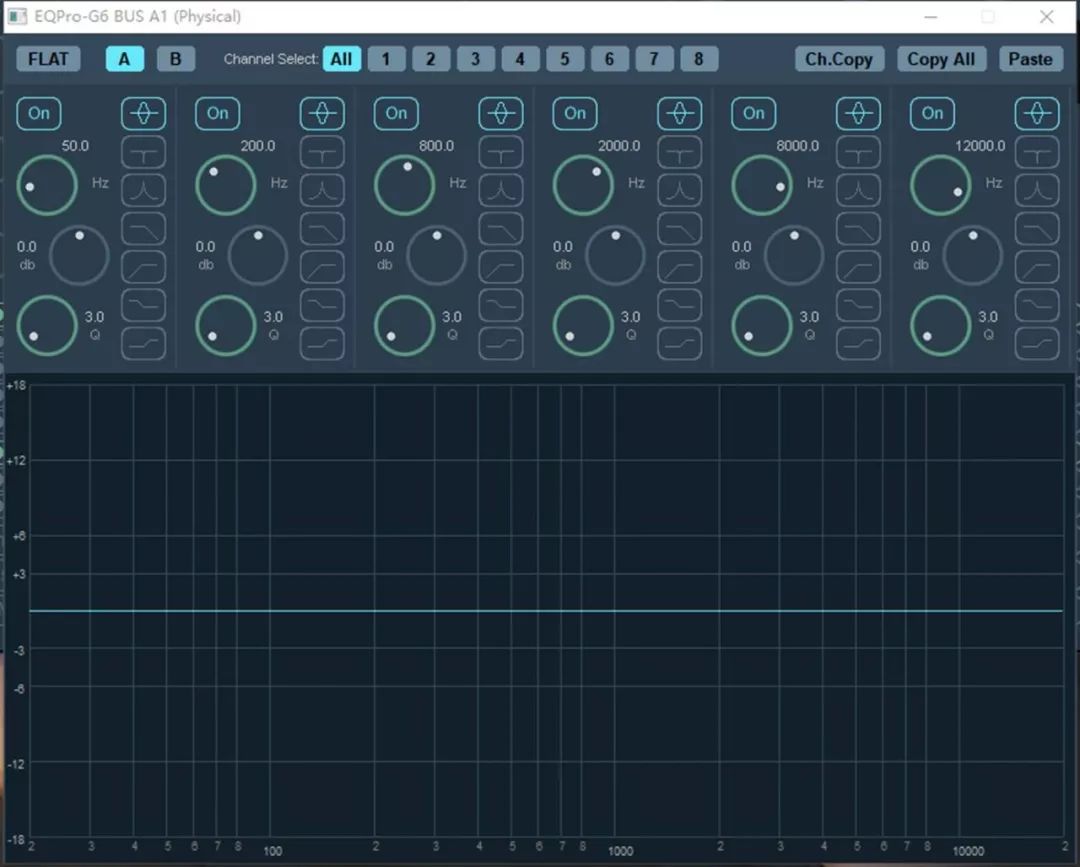The width and height of the screenshot is (1080, 867).
Task: Select the downward shelf icon in the 800 Hz band
Action: tap(500, 305)
